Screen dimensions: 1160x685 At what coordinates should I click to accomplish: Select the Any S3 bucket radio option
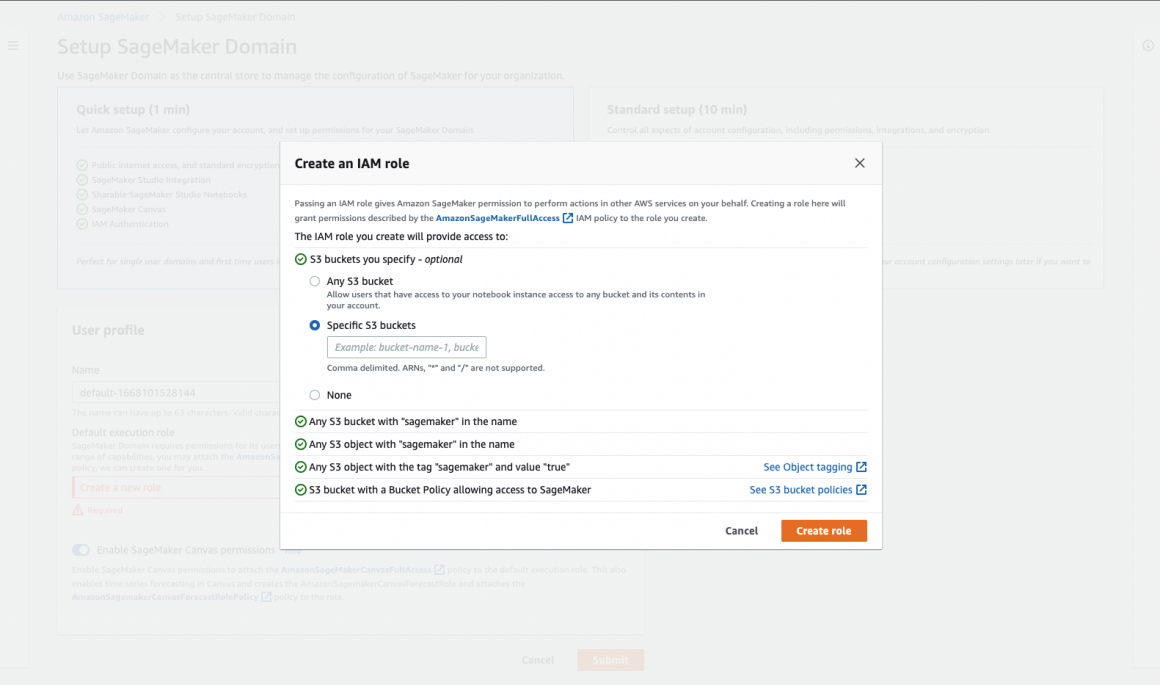point(315,282)
